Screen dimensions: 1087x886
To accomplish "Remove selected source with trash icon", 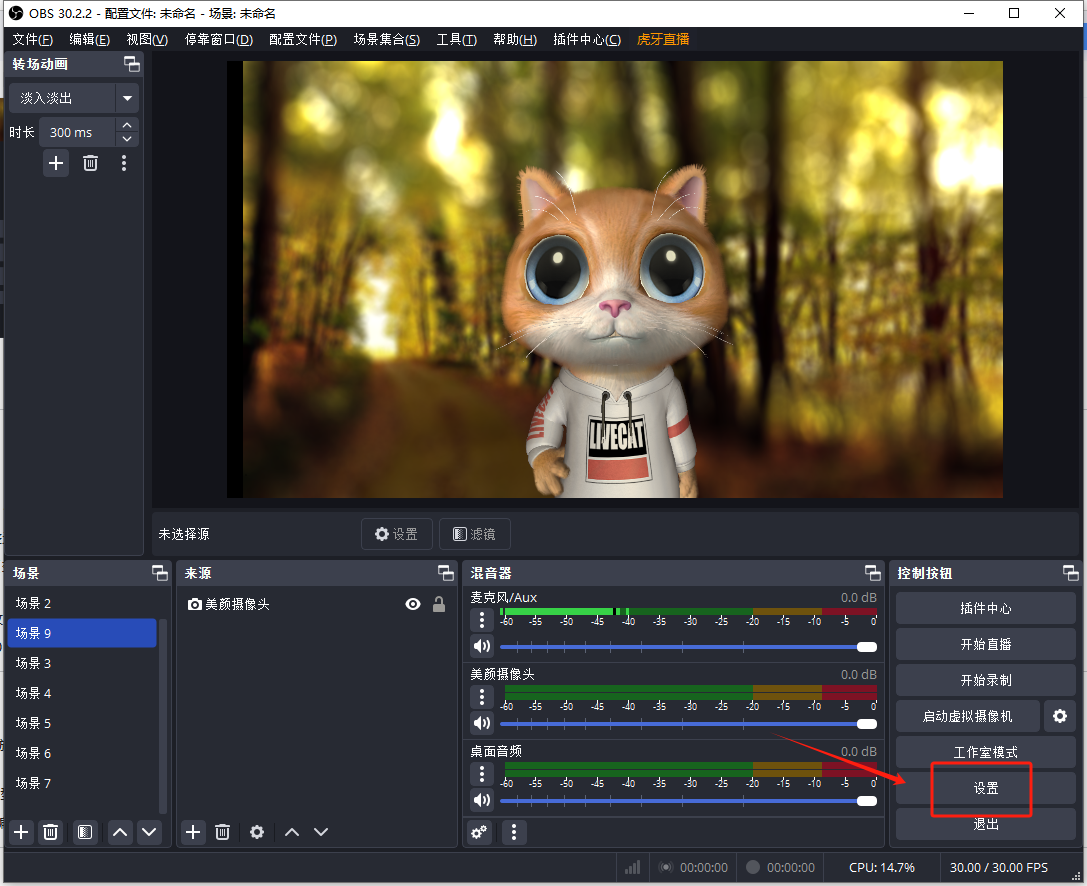I will 223,832.
